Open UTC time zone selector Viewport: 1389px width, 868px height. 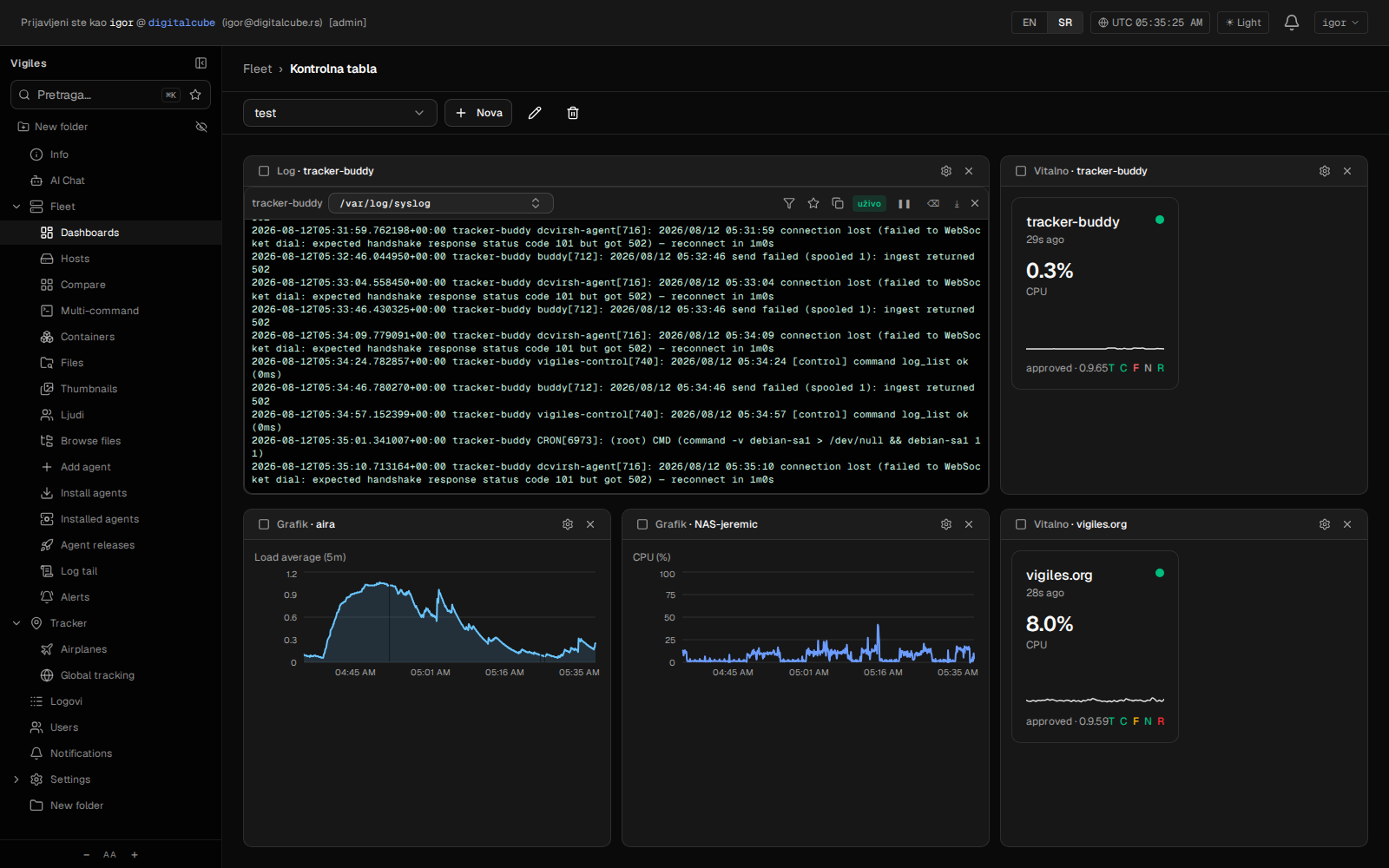point(1150,23)
